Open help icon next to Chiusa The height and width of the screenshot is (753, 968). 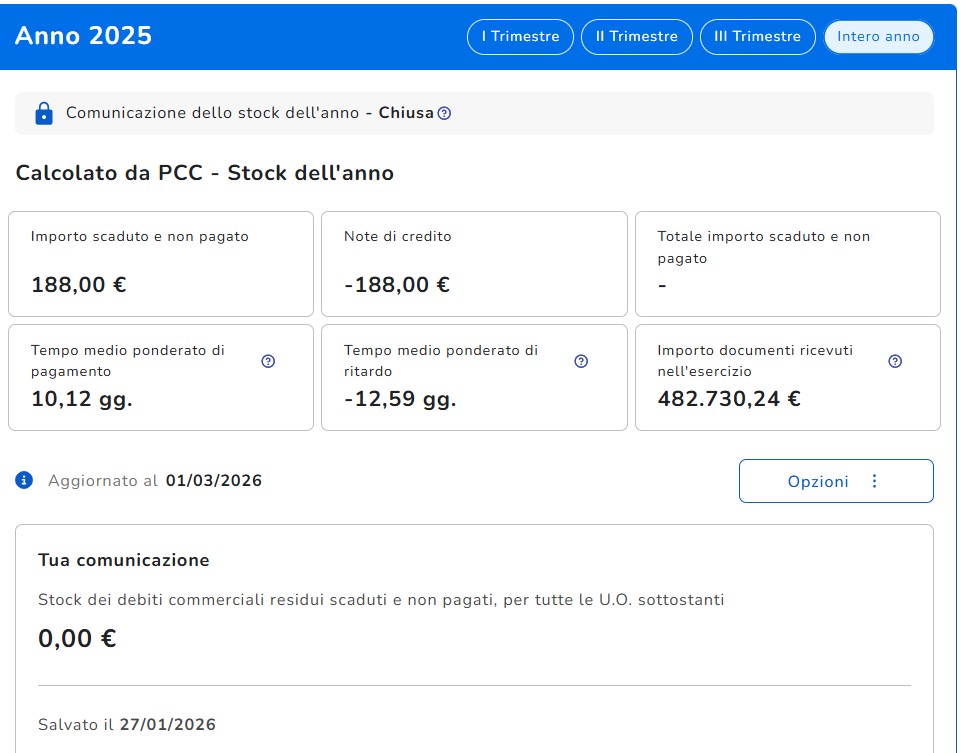tap(444, 113)
